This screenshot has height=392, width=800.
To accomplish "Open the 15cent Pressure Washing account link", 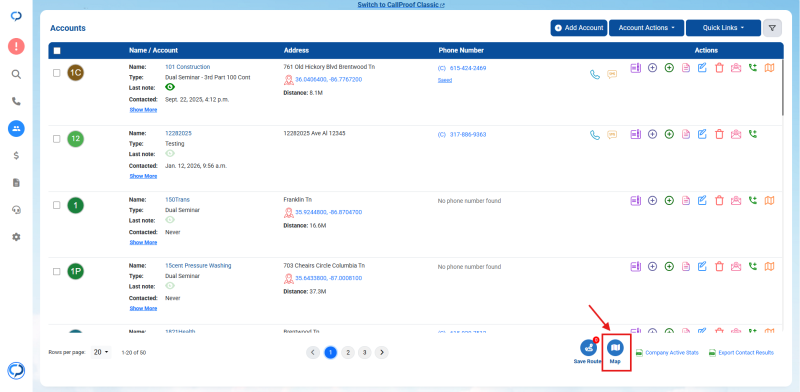I will click(198, 265).
